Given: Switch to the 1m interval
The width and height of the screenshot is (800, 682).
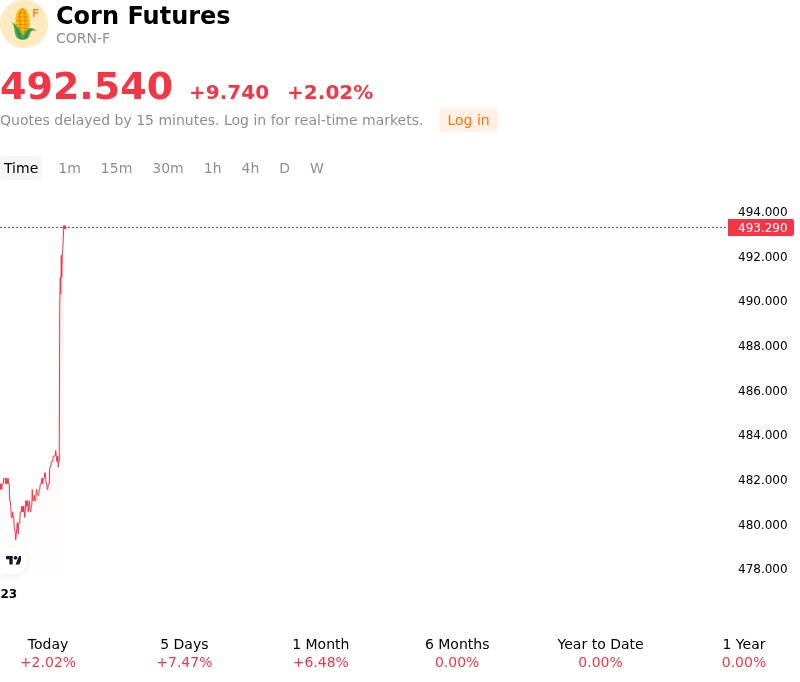Looking at the screenshot, I should pyautogui.click(x=69, y=168).
